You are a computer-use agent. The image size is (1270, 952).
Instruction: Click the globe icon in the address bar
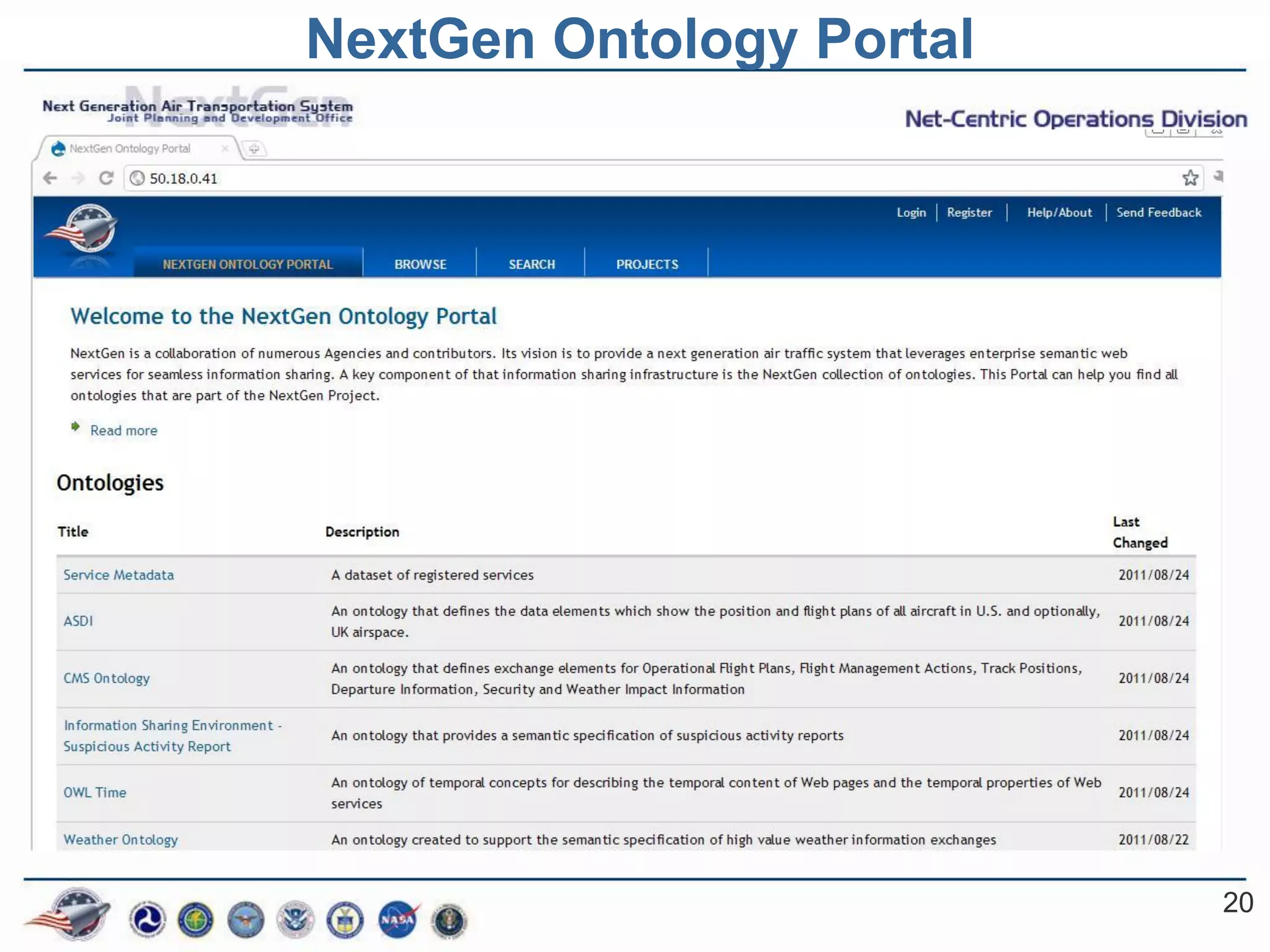137,178
